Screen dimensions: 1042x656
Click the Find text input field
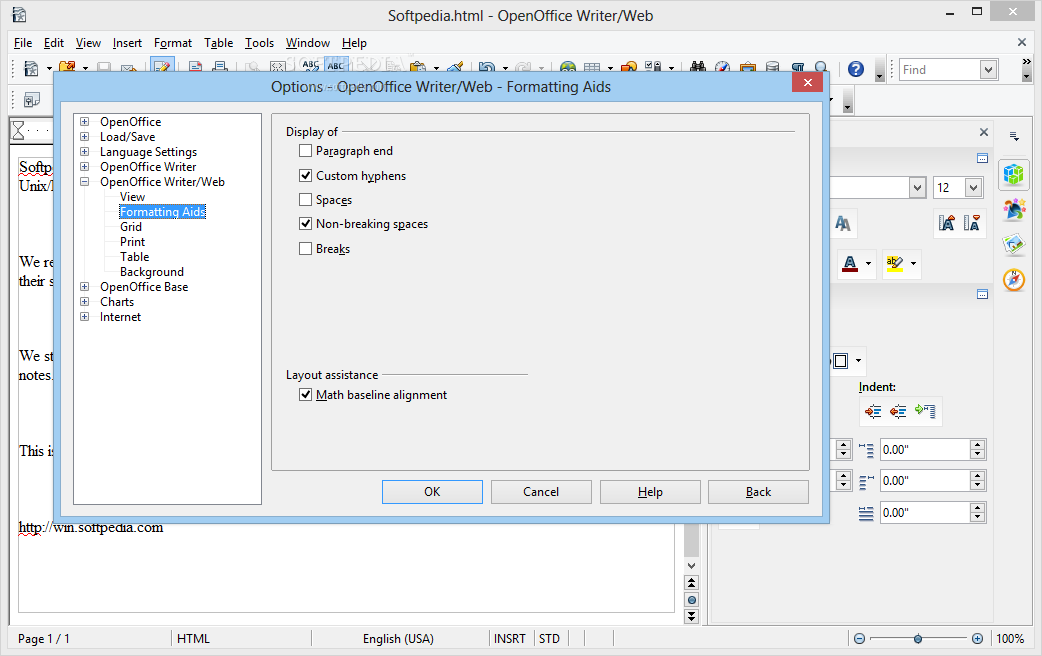940,70
